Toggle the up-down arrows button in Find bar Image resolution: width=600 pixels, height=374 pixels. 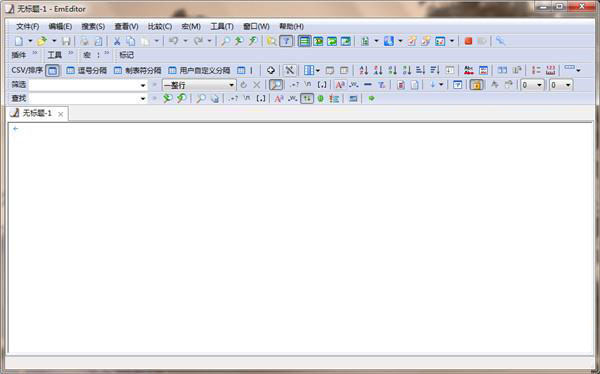coord(307,98)
